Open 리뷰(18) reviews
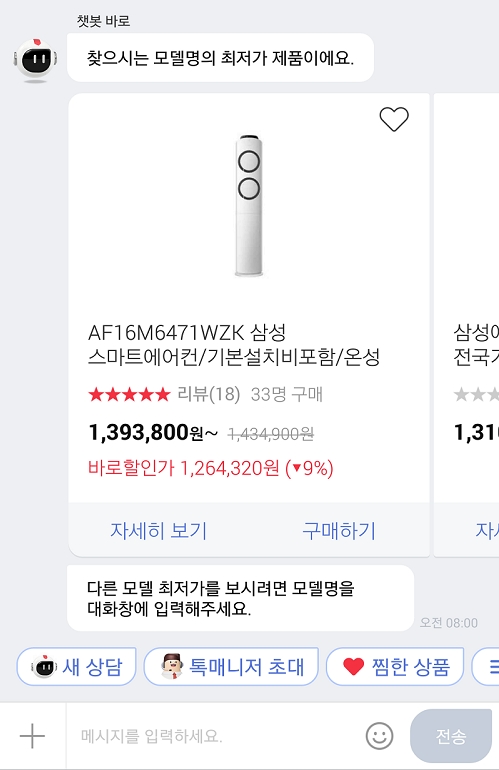The height and width of the screenshot is (770, 499). click(209, 394)
